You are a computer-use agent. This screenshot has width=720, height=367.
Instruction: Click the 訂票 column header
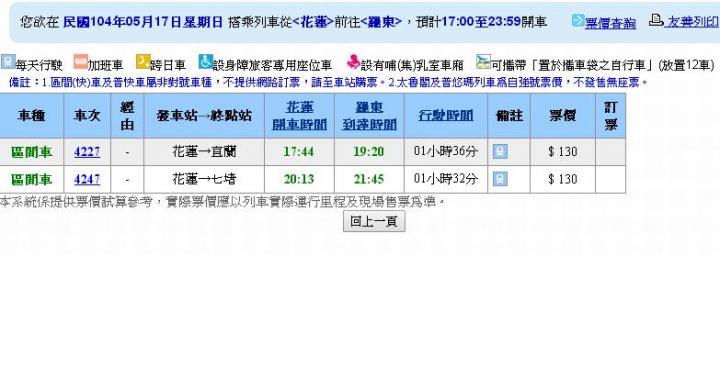coord(611,115)
